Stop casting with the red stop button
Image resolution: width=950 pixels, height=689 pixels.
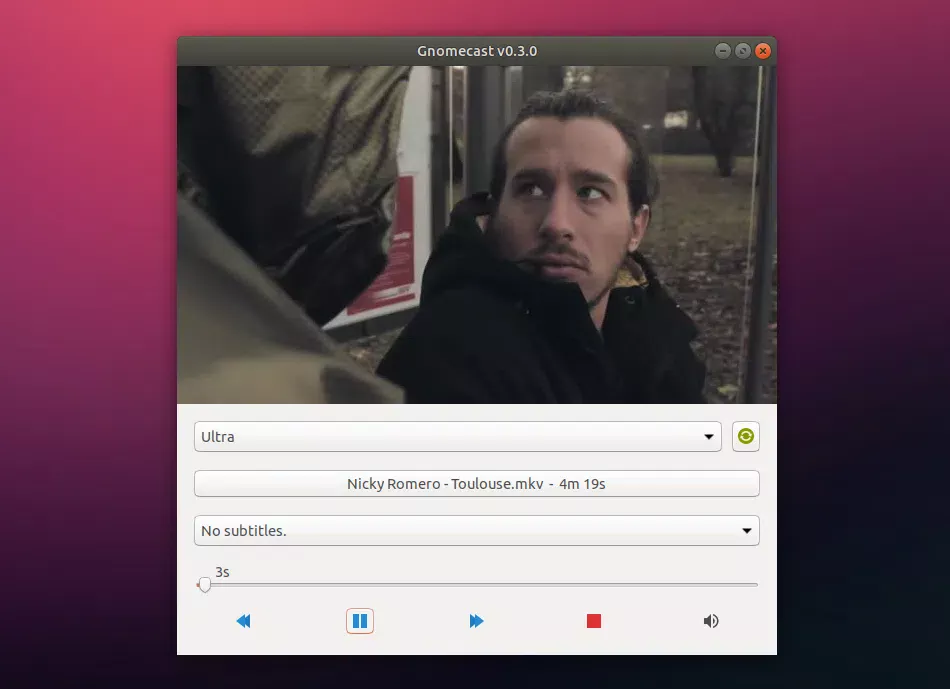[x=594, y=621]
